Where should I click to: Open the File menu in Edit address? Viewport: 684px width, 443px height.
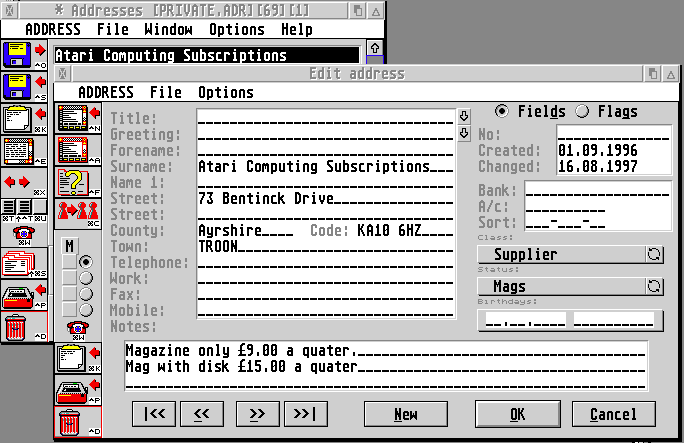click(x=166, y=92)
